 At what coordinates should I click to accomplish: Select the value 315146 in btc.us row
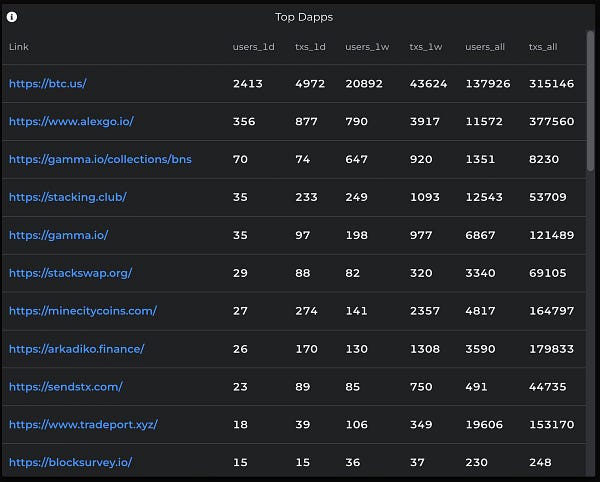click(551, 84)
